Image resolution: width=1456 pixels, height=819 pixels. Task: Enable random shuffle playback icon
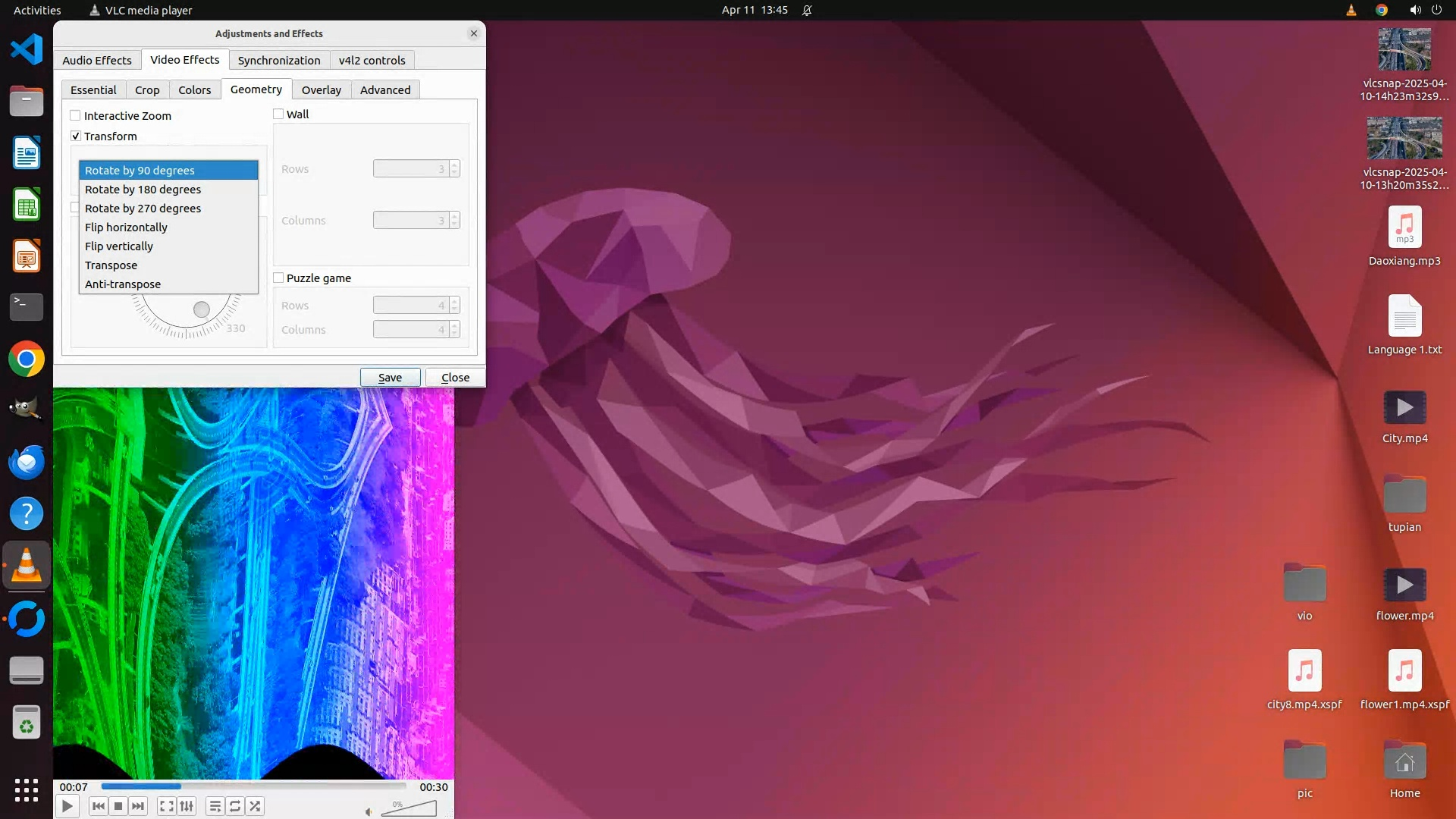coord(256,806)
